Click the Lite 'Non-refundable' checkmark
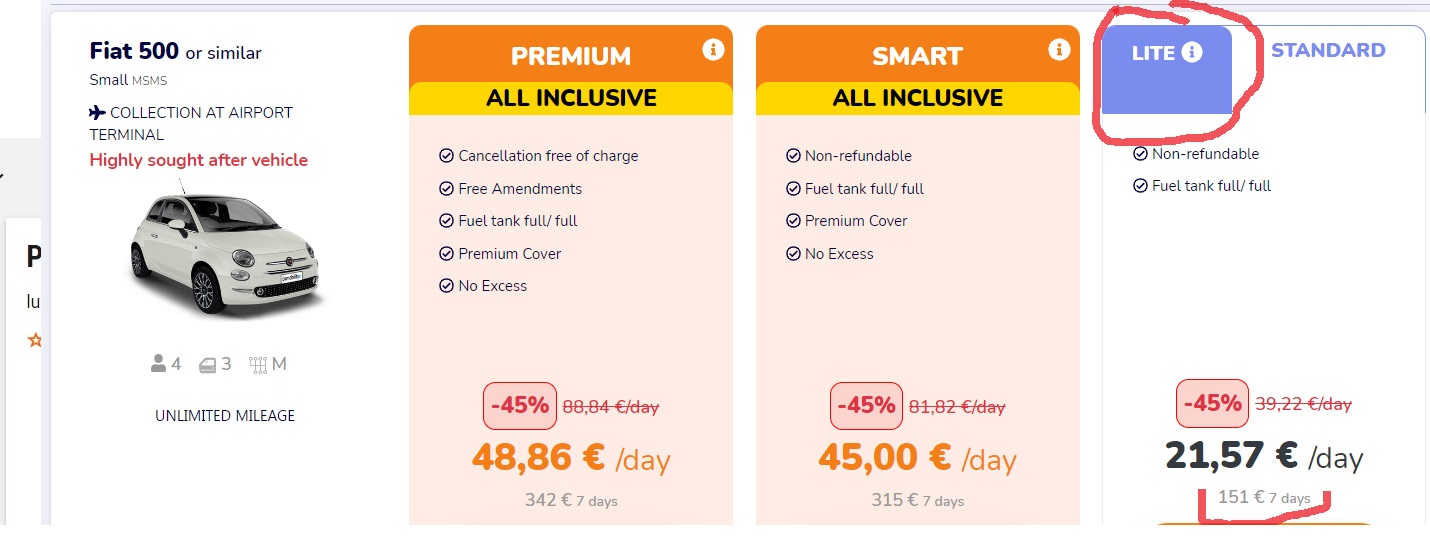This screenshot has height=555, width=1430. point(1140,154)
